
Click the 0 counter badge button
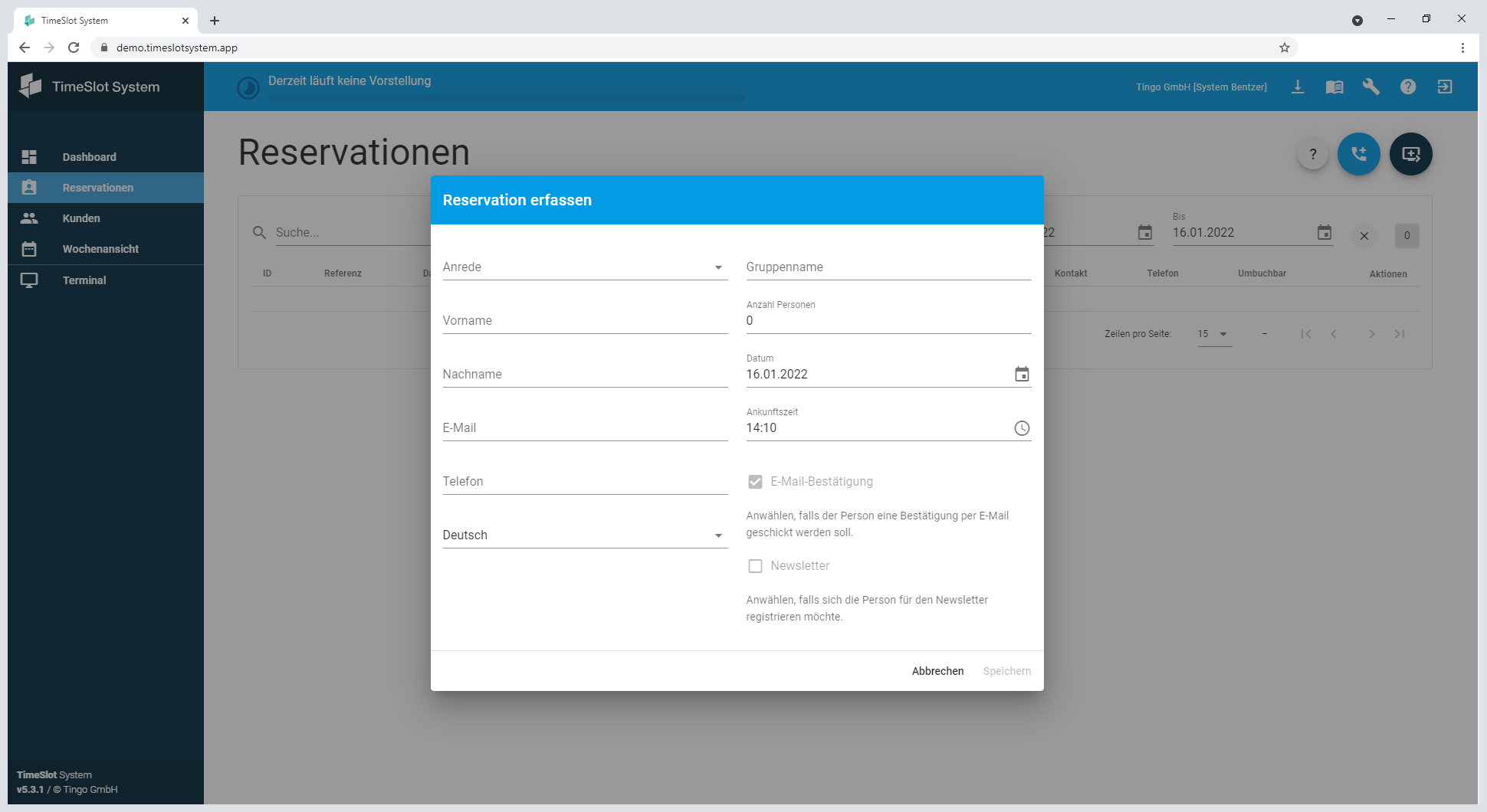point(1407,236)
